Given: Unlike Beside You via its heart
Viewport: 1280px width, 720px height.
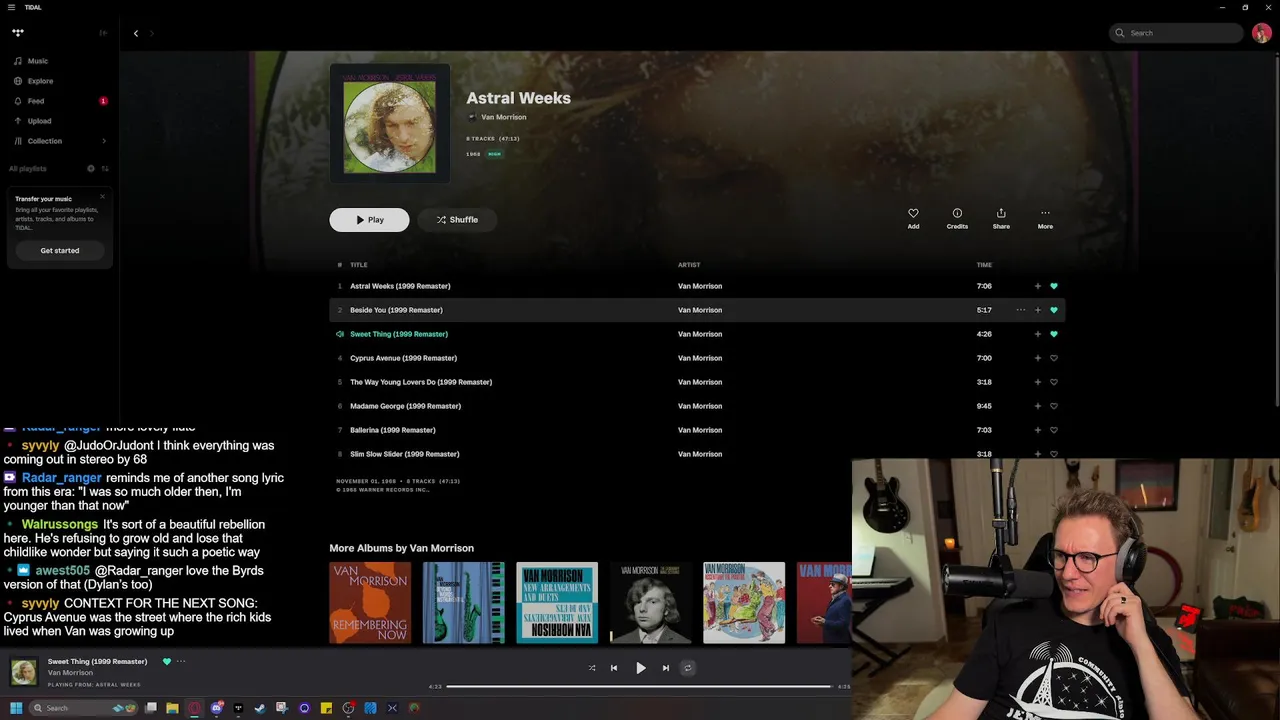Looking at the screenshot, I should [x=1053, y=310].
